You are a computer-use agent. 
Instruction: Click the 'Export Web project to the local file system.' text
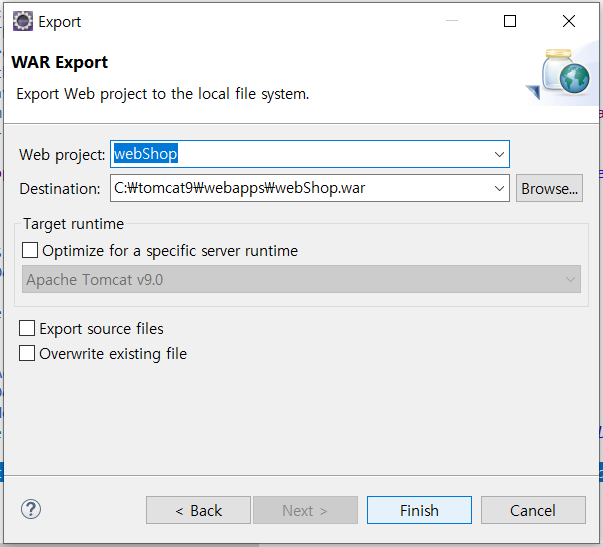click(163, 94)
